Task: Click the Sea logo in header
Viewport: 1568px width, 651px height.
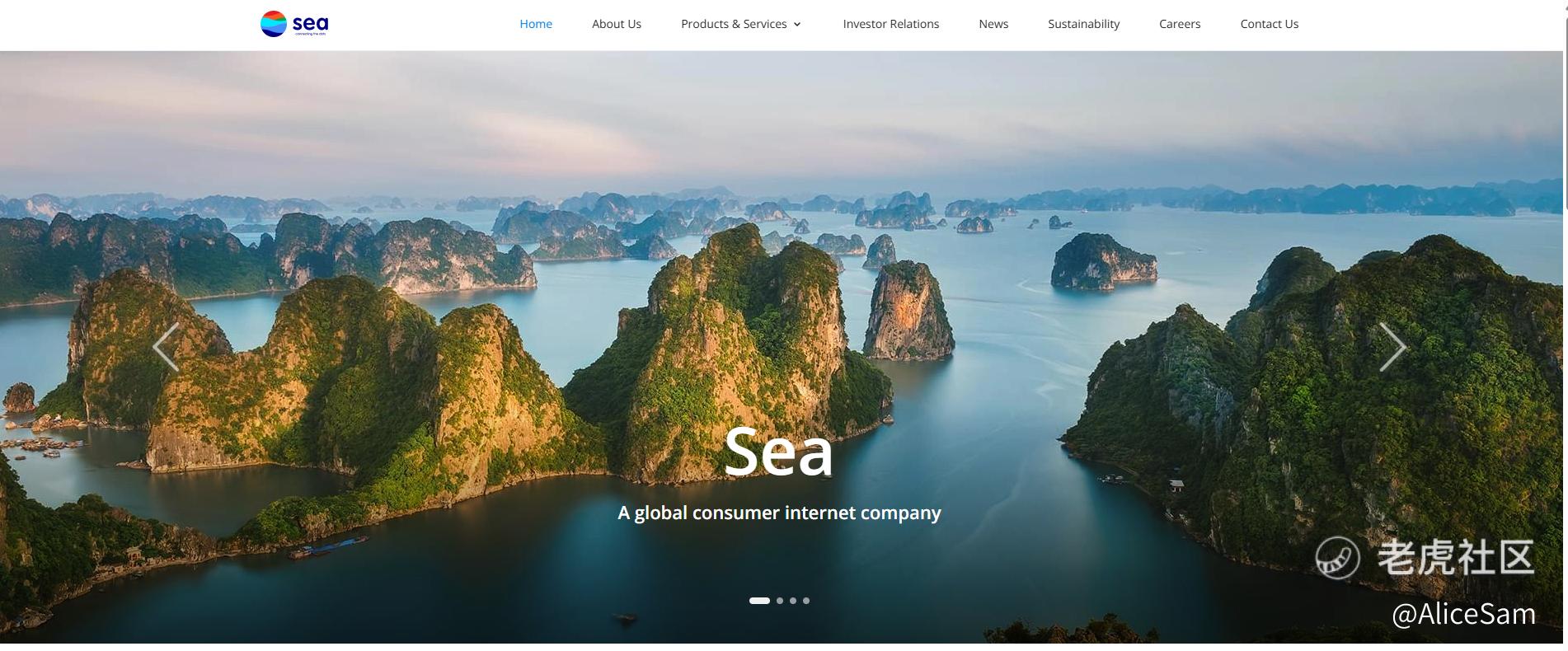Action: [294, 24]
